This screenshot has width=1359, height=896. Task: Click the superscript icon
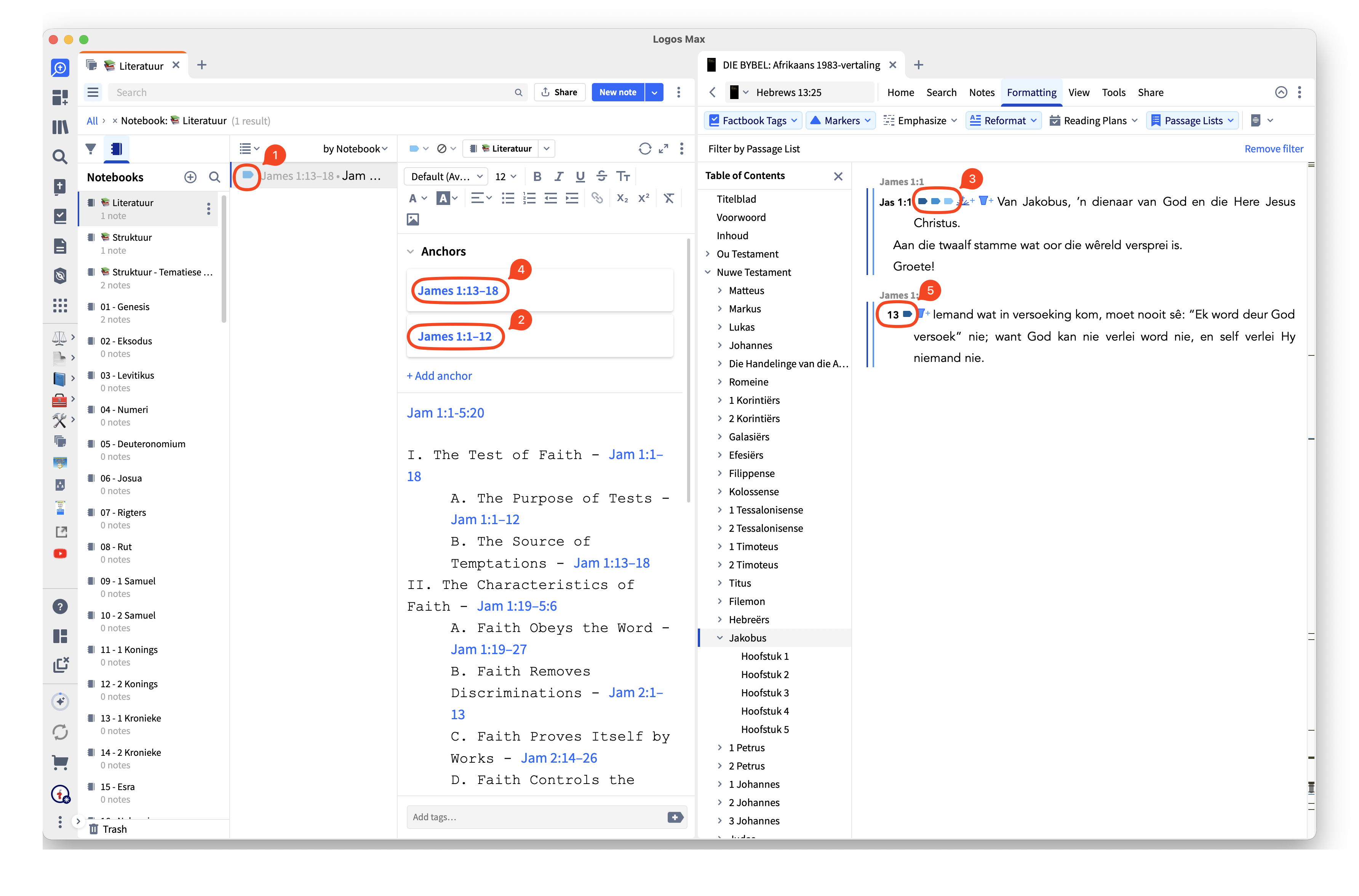(x=644, y=198)
